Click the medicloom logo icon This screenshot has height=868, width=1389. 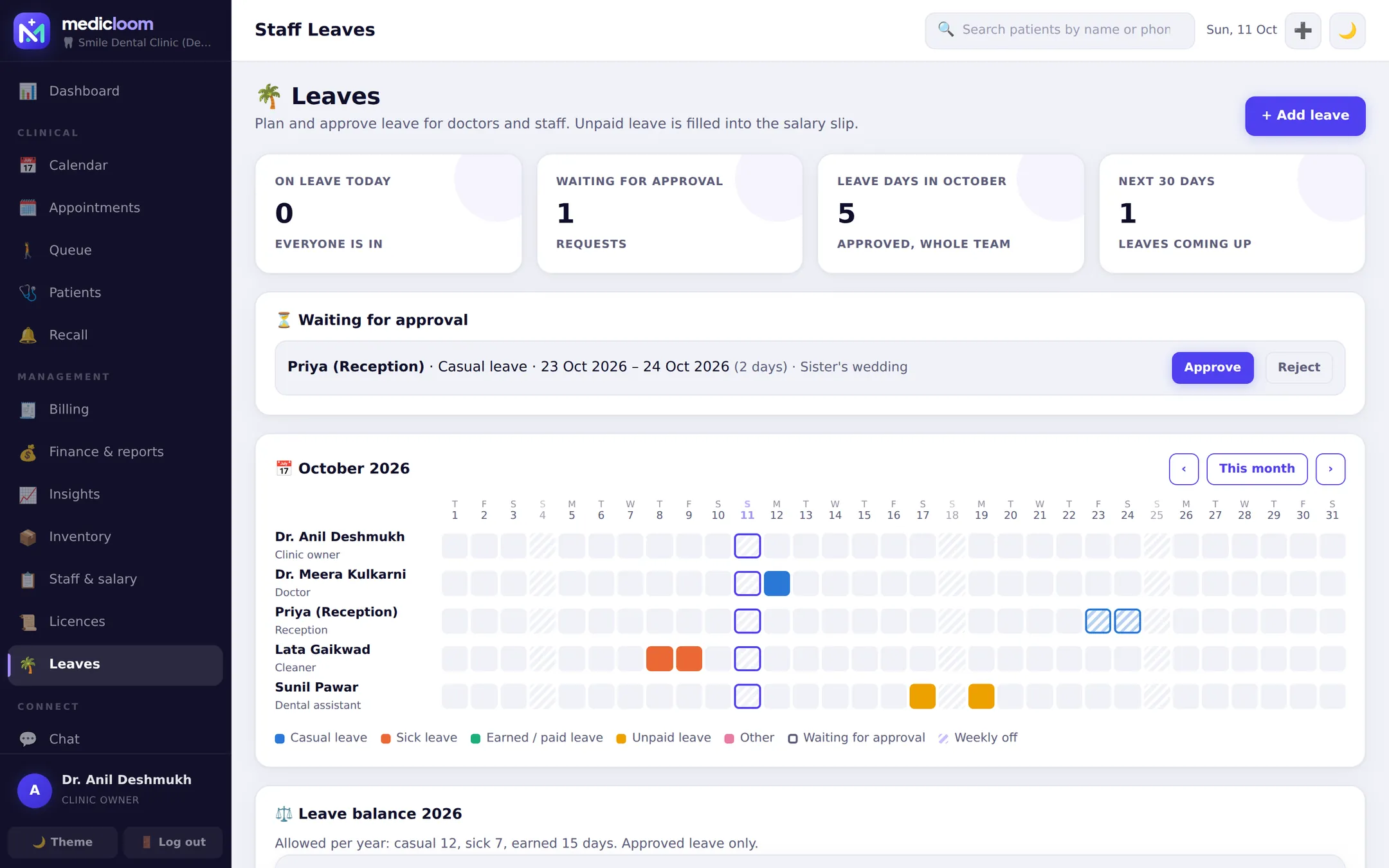[x=32, y=30]
